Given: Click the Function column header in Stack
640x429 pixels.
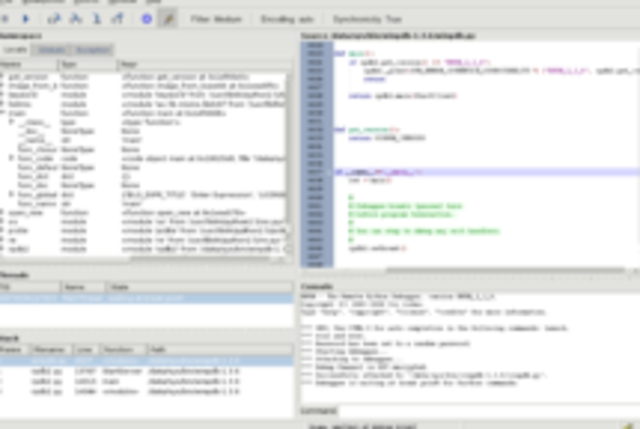Looking at the screenshot, I should pyautogui.click(x=122, y=350).
